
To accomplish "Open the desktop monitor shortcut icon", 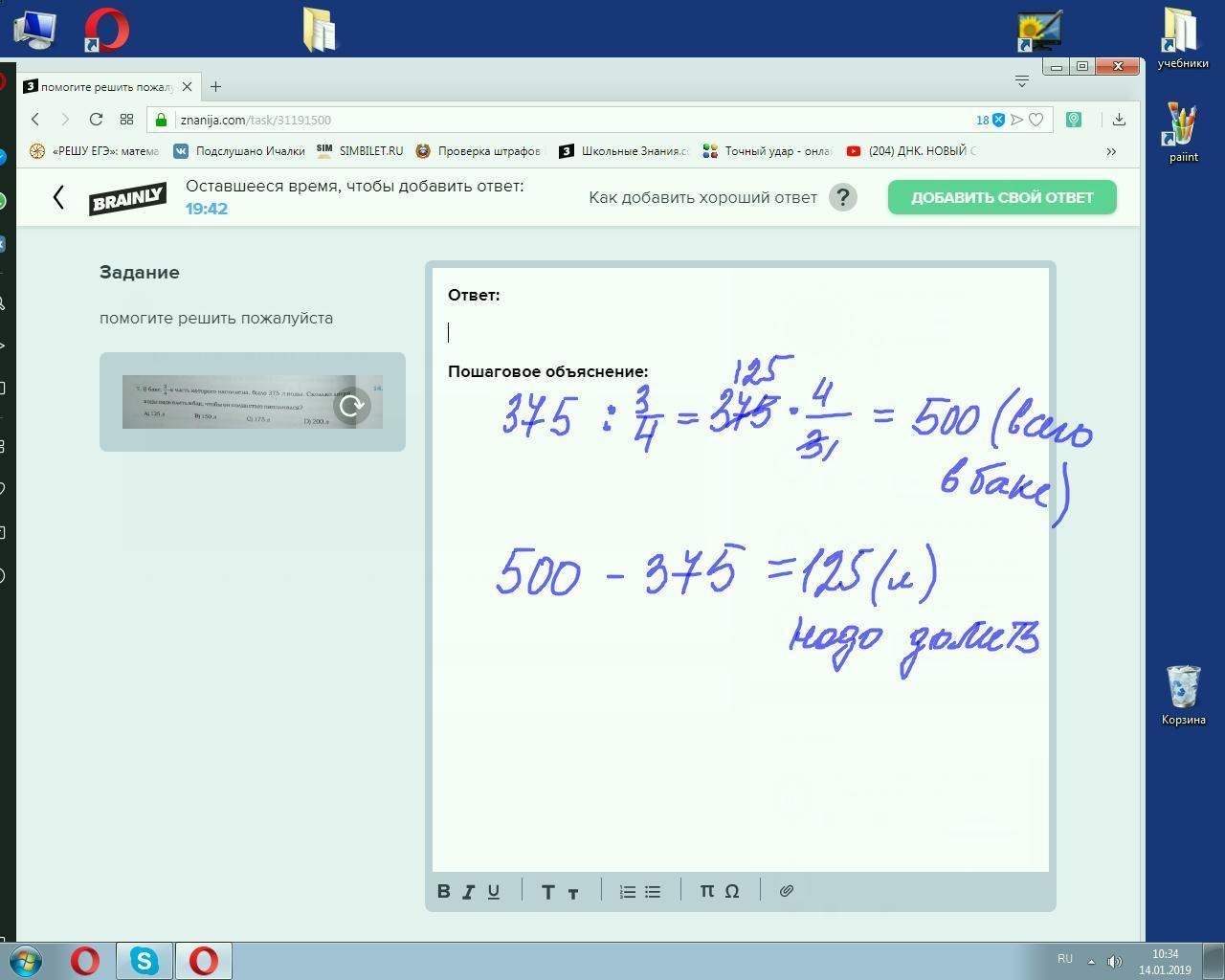I will (x=1039, y=31).
